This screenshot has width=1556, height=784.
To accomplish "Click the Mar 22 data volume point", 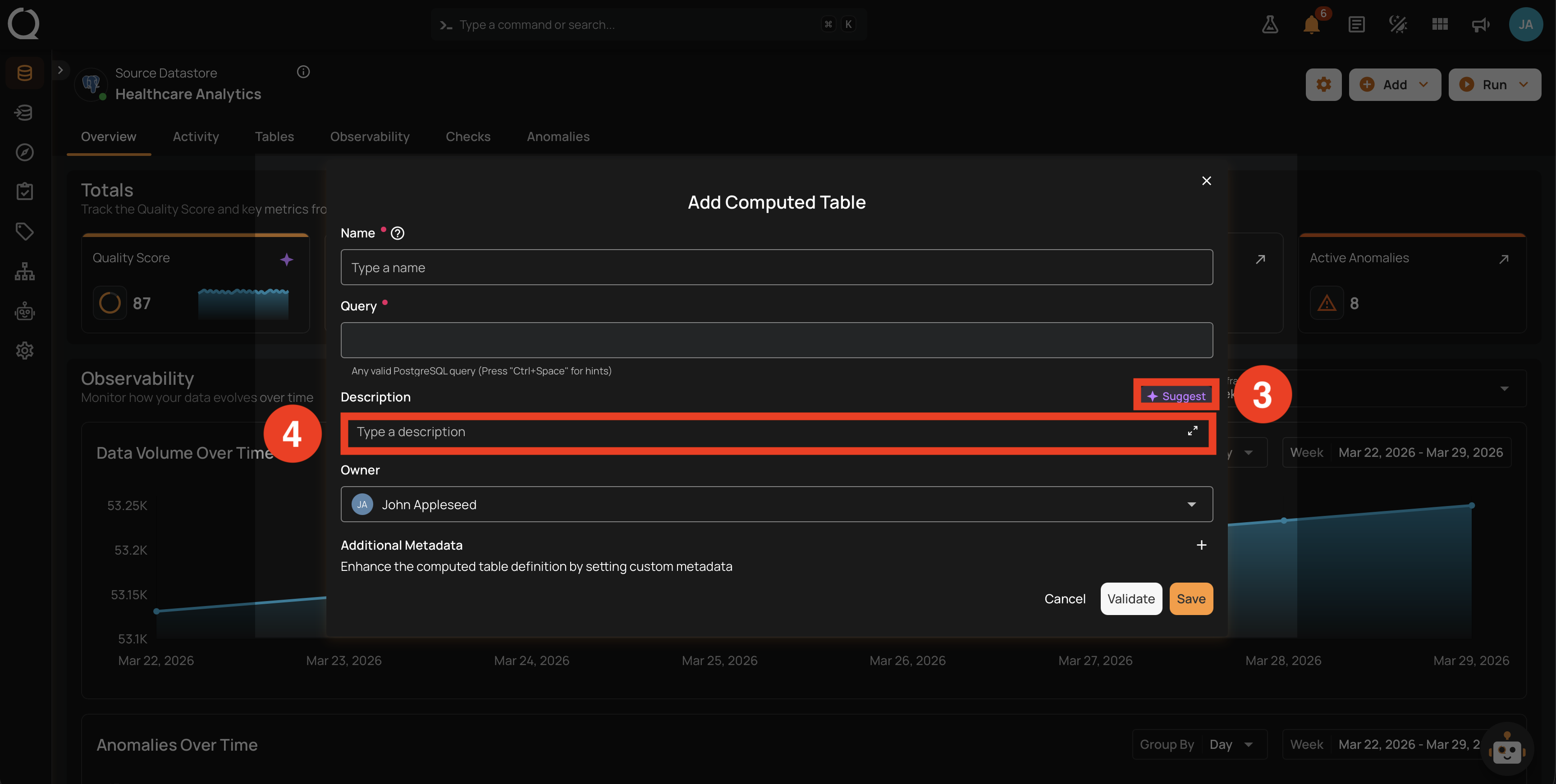I will pos(156,611).
